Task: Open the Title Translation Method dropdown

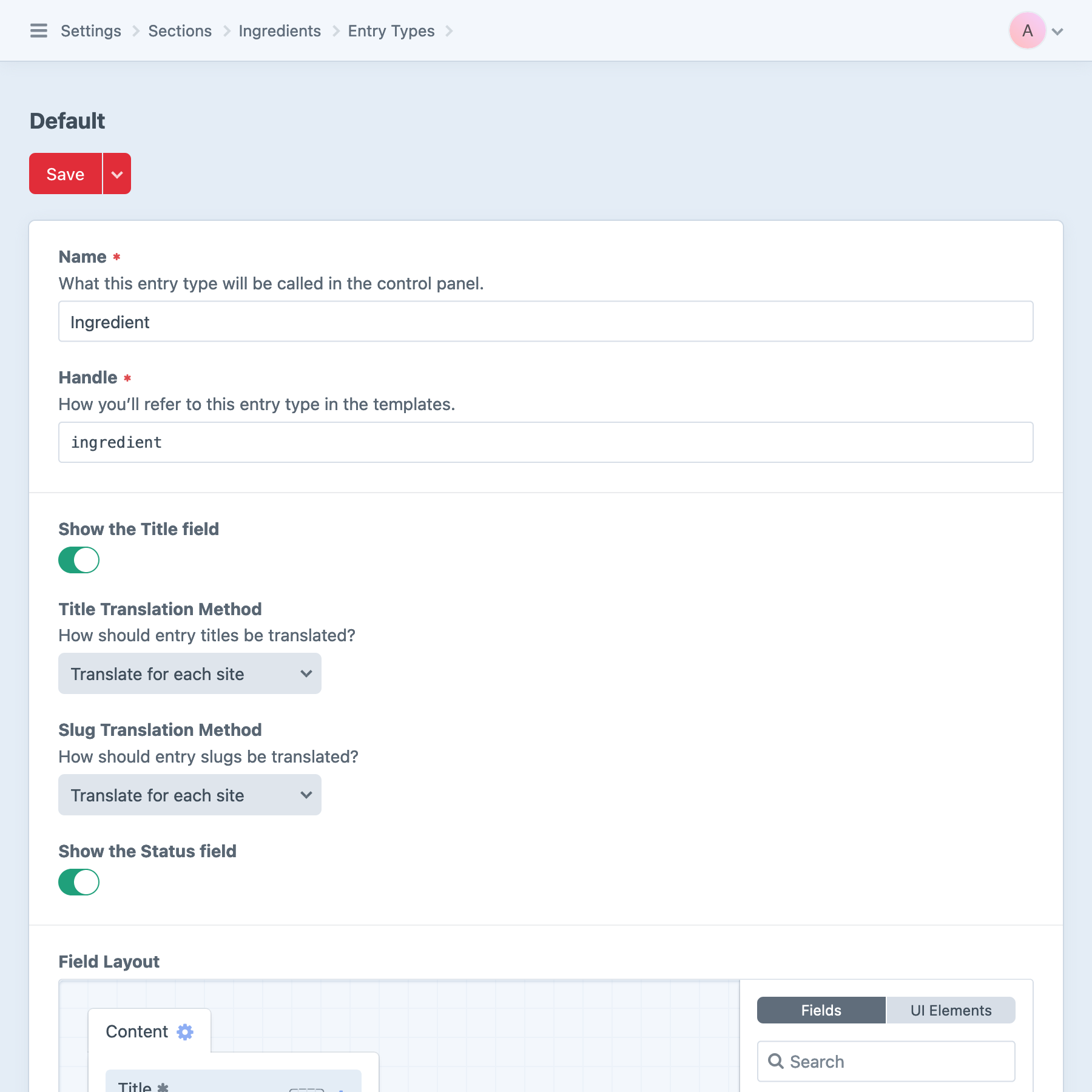Action: point(189,673)
